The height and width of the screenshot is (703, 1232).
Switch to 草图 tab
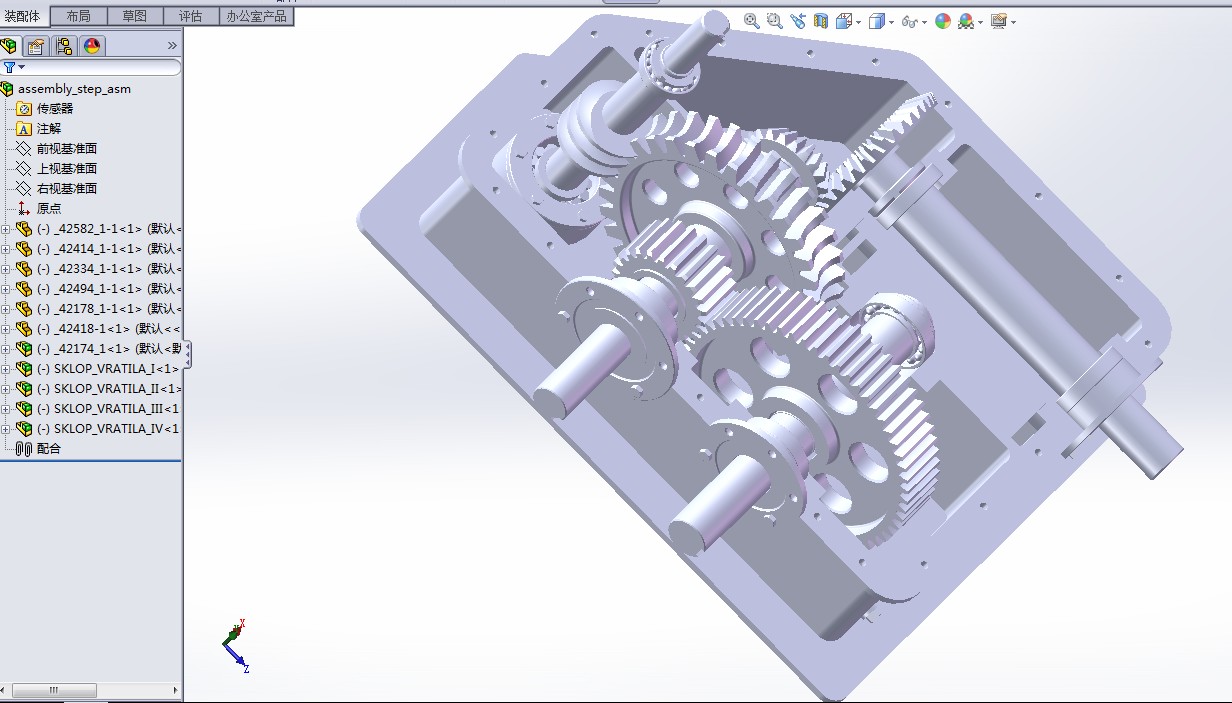(x=134, y=16)
